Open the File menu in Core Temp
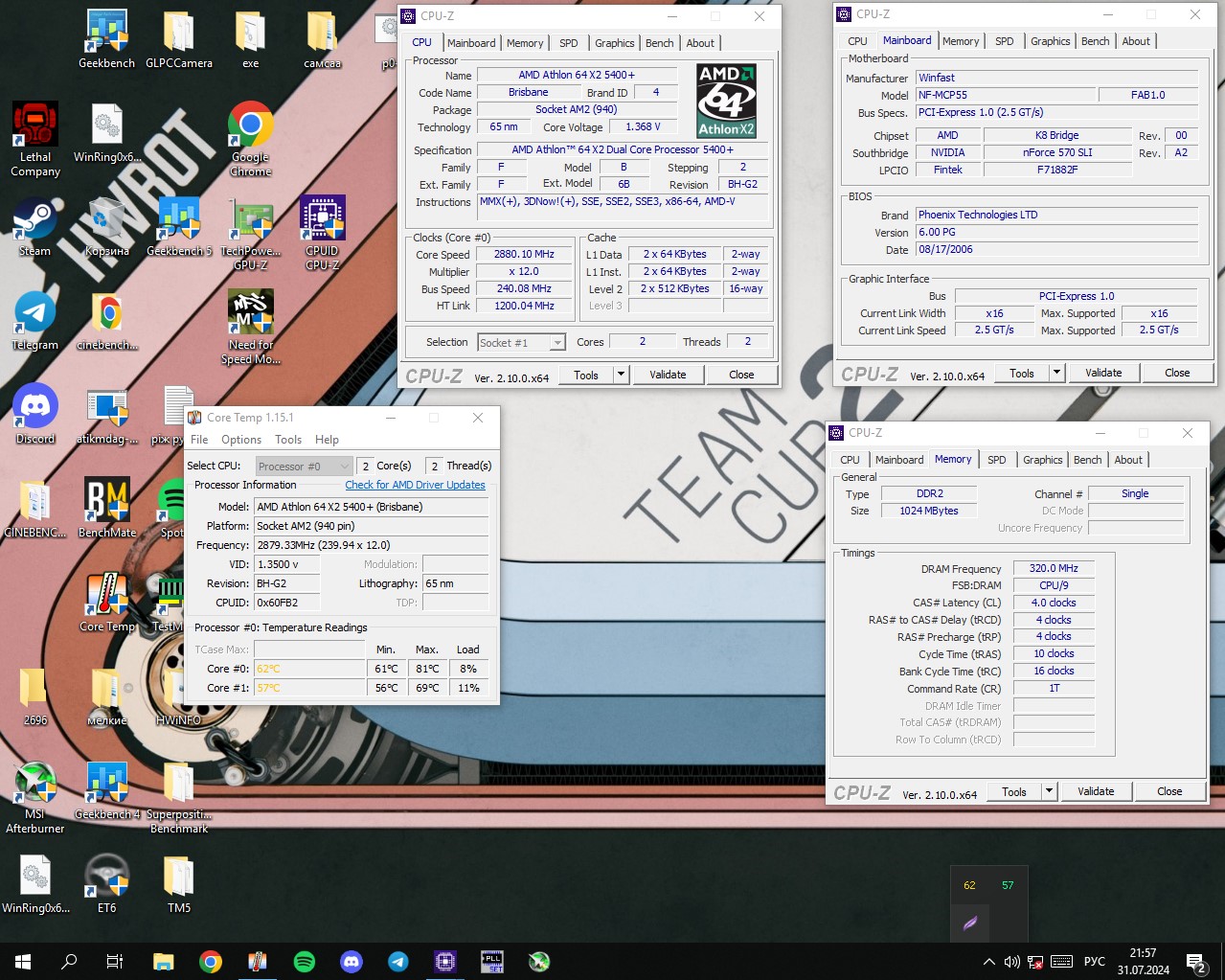This screenshot has width=1225, height=980. click(x=199, y=440)
